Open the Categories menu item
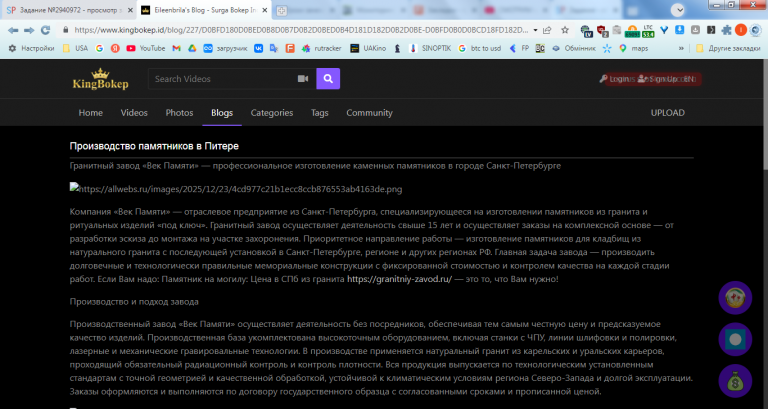Screen dimensions: 768x409 pyautogui.click(x=272, y=113)
